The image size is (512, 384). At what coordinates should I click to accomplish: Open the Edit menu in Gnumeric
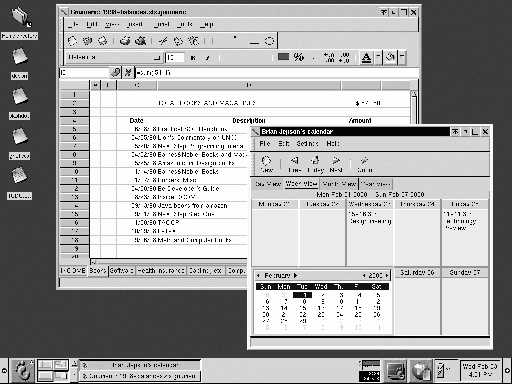click(92, 24)
